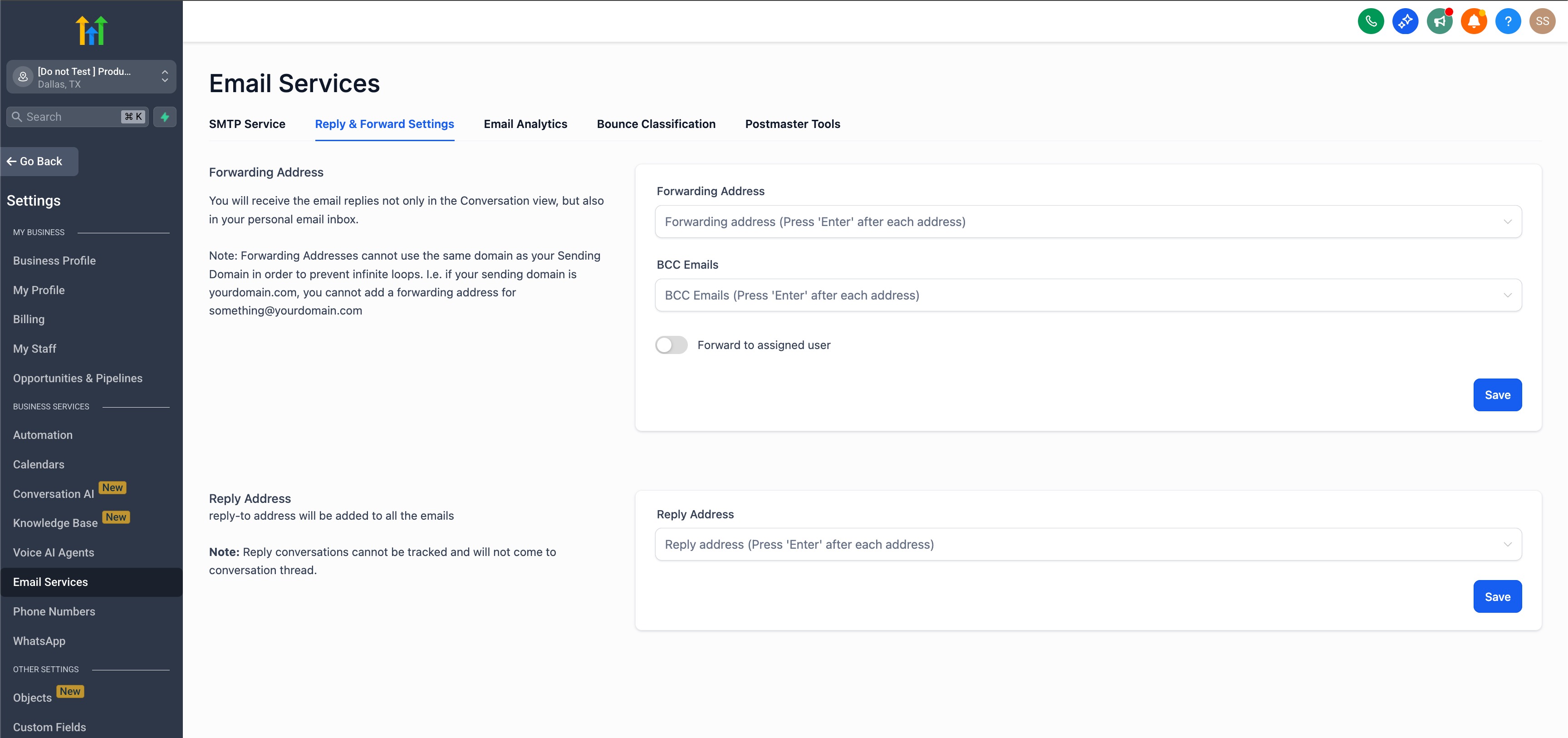Open the Email Analytics tab
Image resolution: width=1568 pixels, height=738 pixels.
click(524, 124)
